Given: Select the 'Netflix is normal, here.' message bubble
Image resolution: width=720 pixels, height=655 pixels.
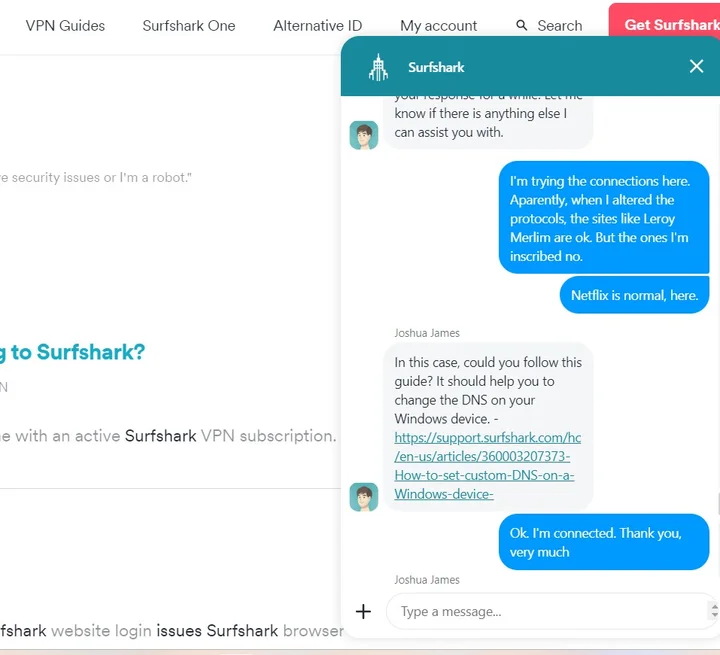Looking at the screenshot, I should point(634,295).
